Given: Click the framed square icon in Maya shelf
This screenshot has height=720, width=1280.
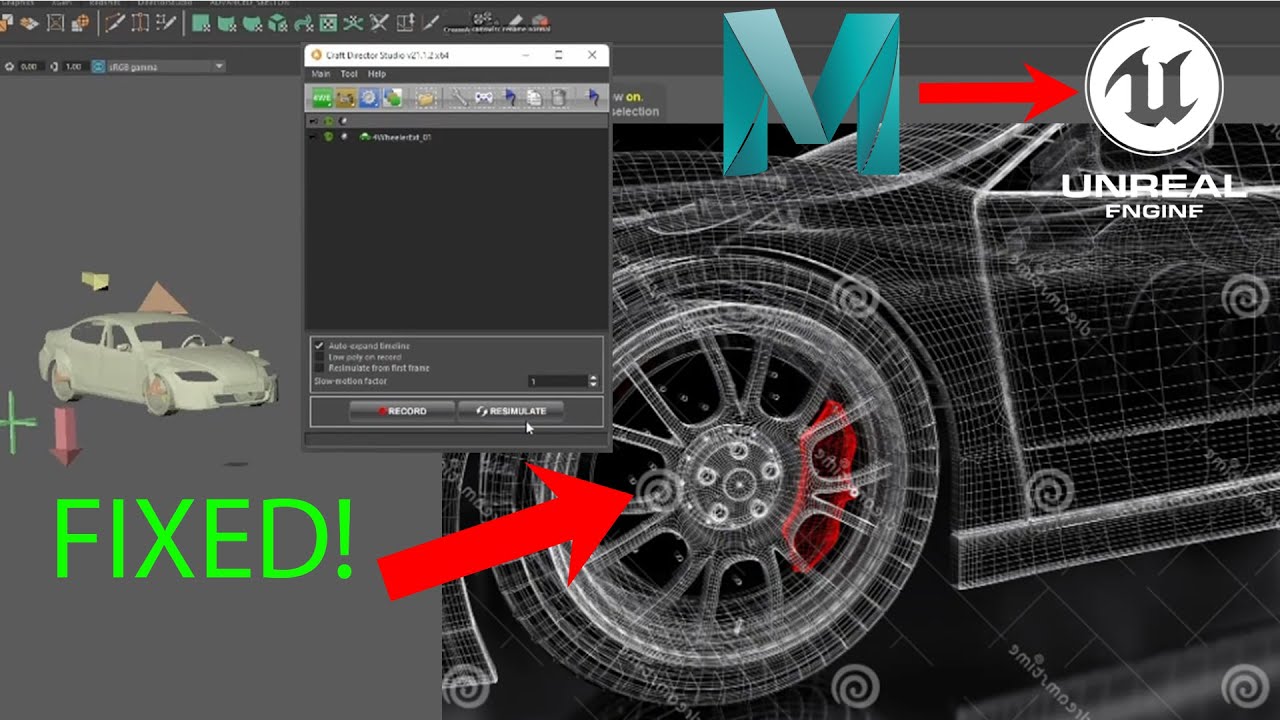Looking at the screenshot, I should tap(56, 22).
